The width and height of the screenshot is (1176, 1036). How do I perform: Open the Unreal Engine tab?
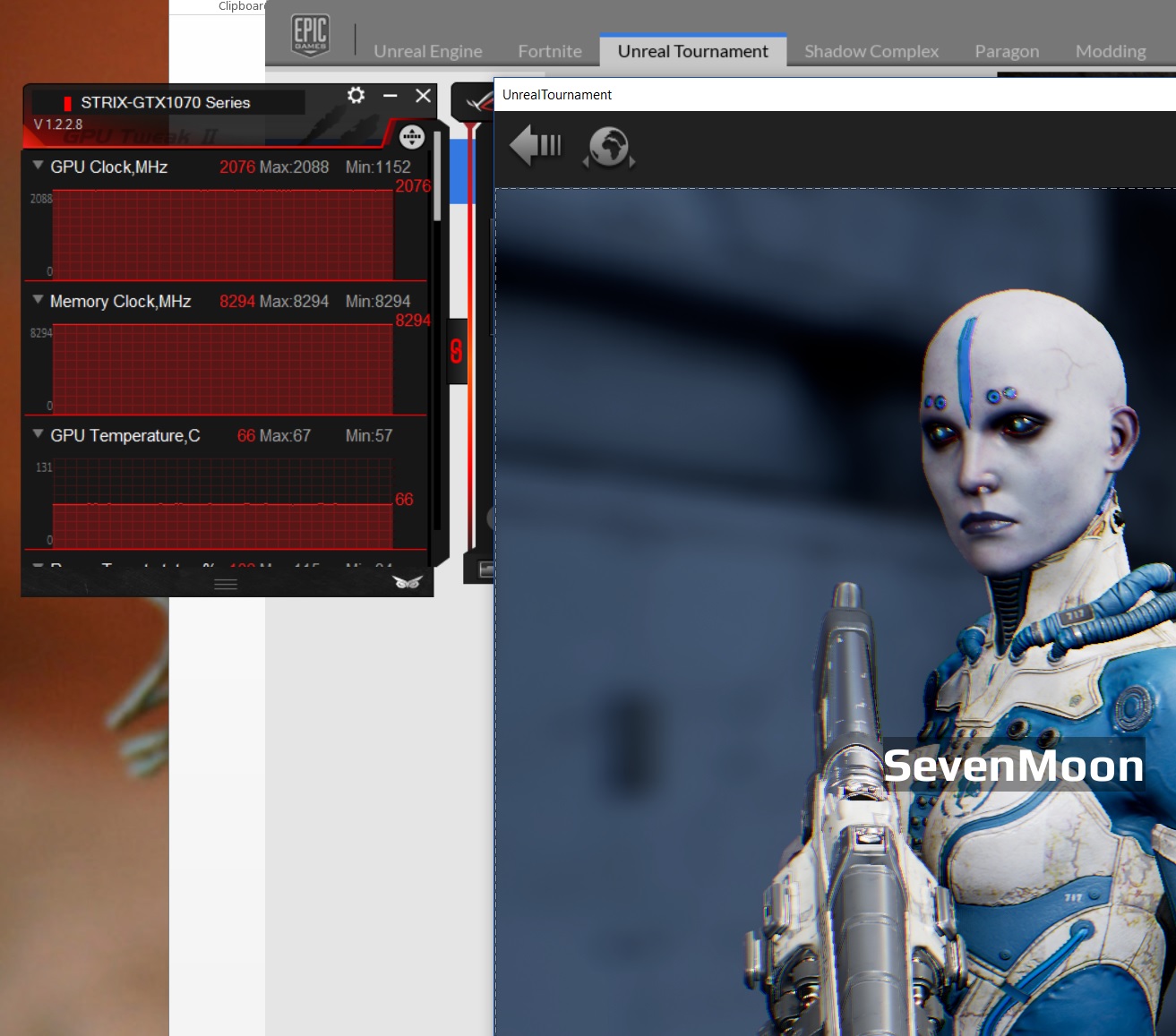427,51
